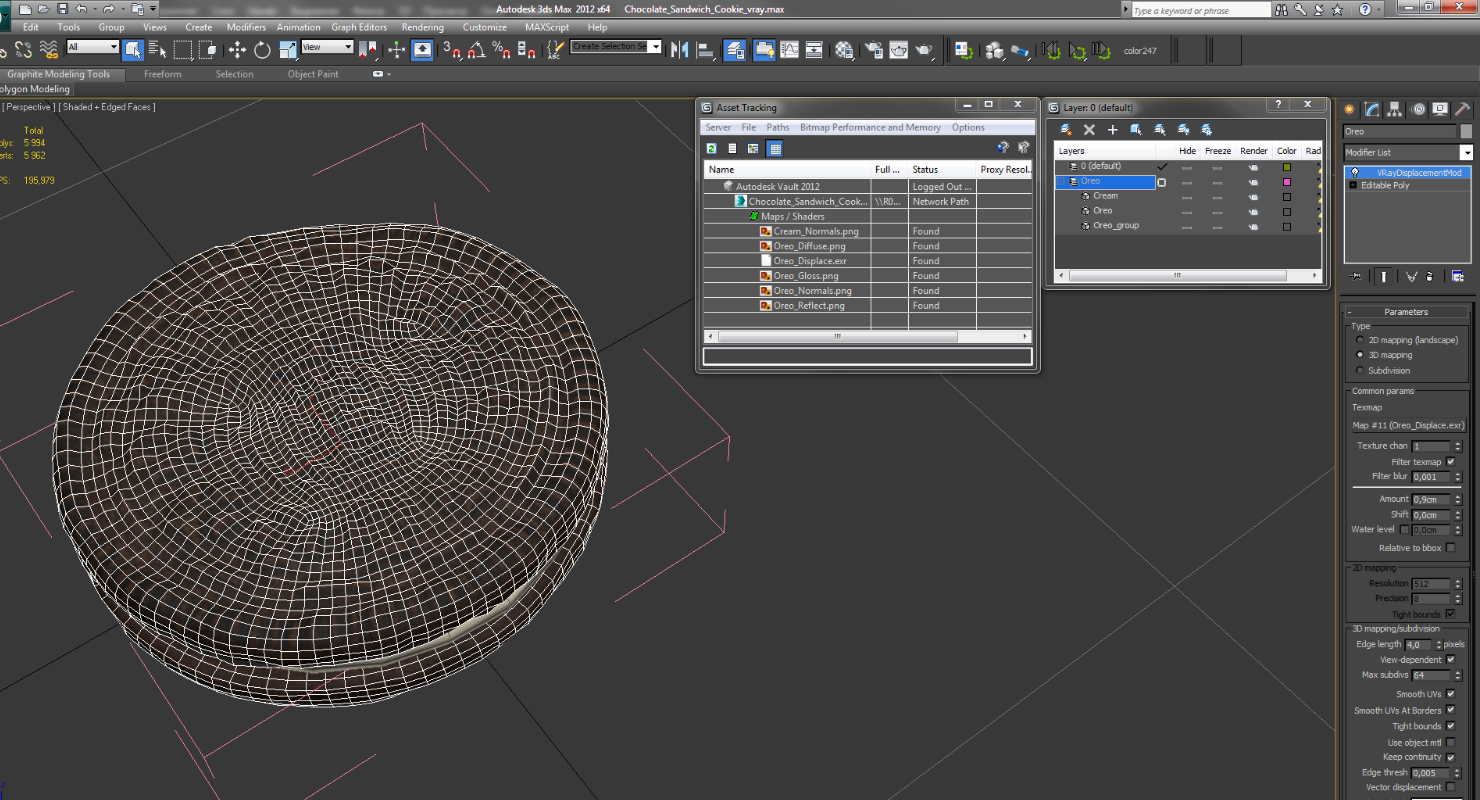The width and height of the screenshot is (1480, 800).
Task: Open Paths menu in Asset Tracking
Action: 778,127
